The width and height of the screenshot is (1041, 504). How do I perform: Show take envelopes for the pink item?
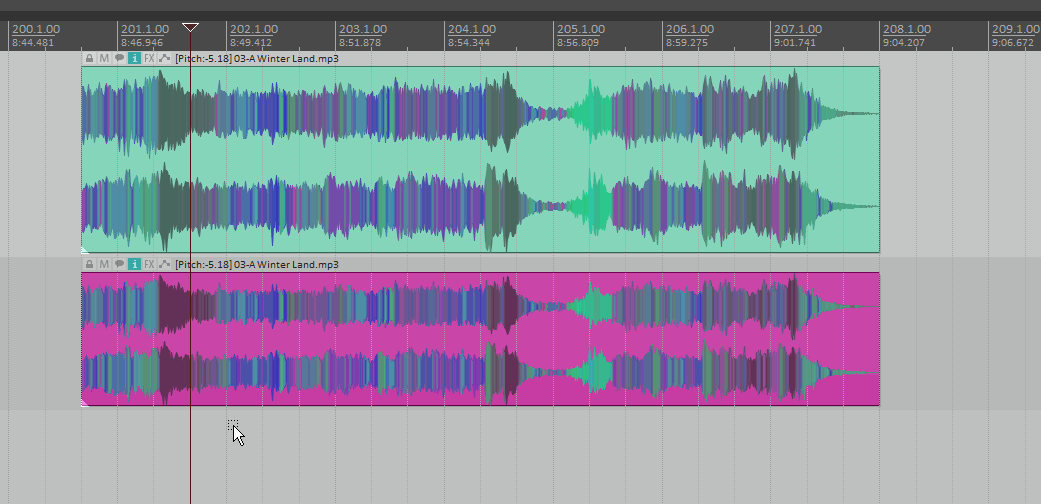(x=165, y=264)
